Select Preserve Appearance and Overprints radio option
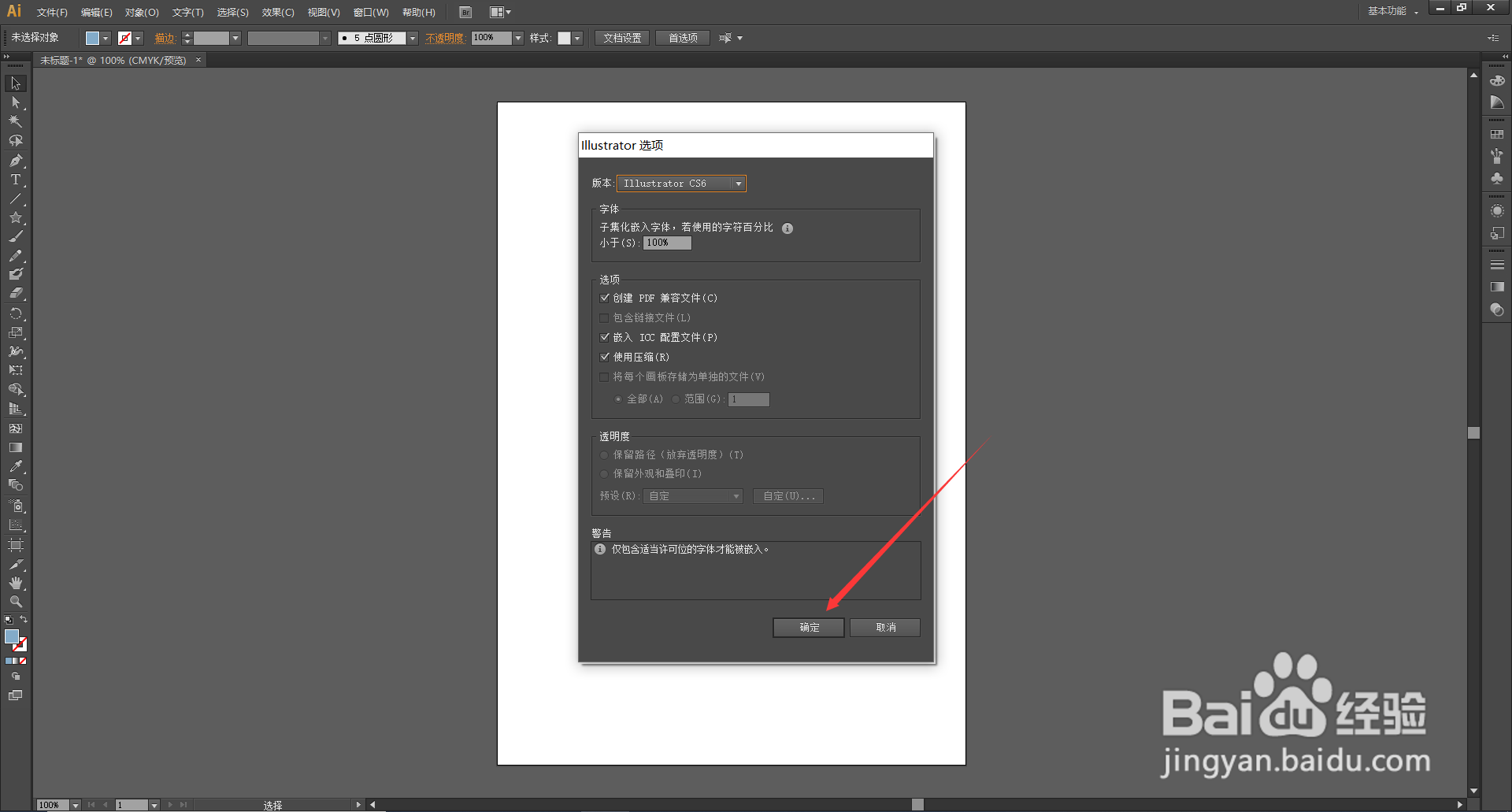Viewport: 1512px width, 812px height. tap(604, 474)
